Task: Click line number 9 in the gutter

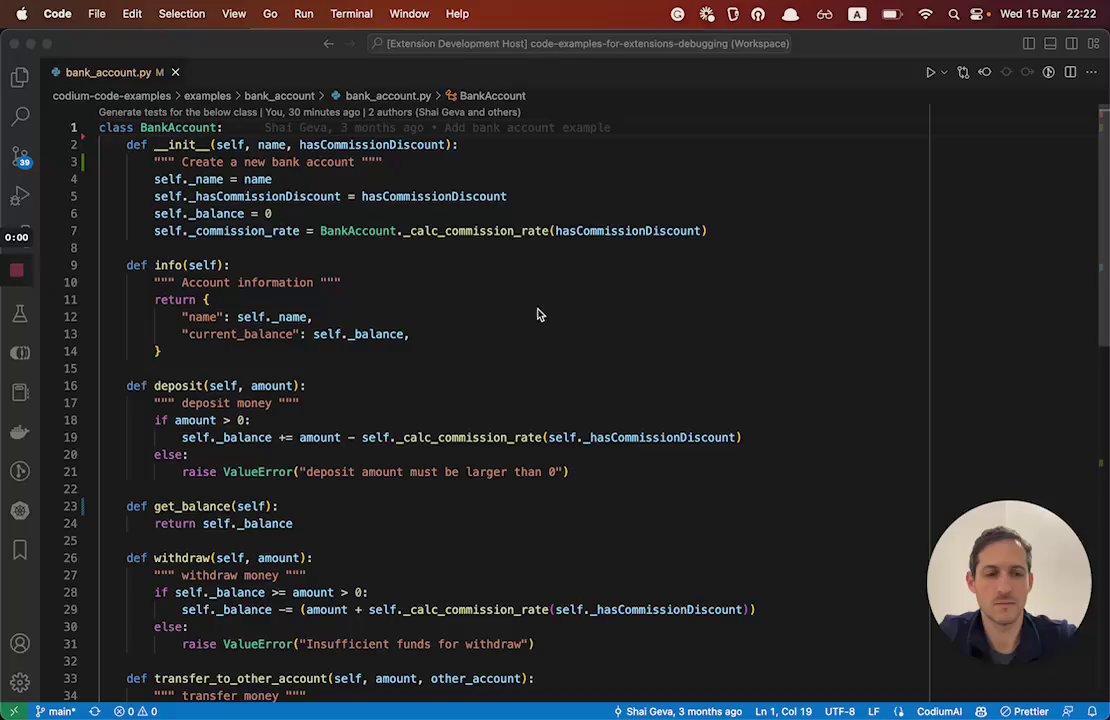Action: [74, 265]
